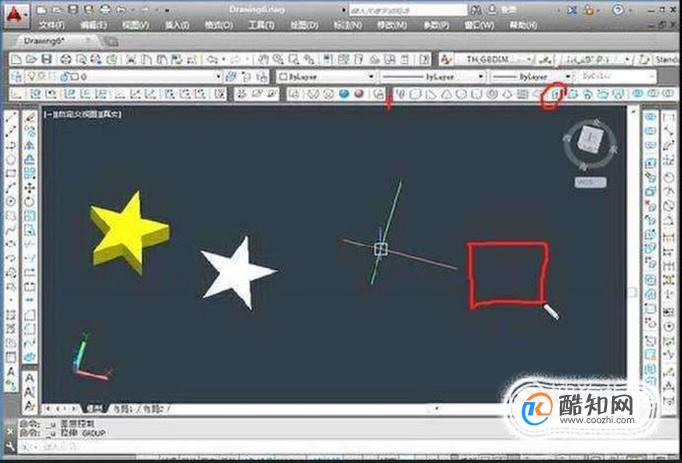Open the 帮助(H) menu
Image resolution: width=682 pixels, height=463 pixels.
tap(523, 25)
